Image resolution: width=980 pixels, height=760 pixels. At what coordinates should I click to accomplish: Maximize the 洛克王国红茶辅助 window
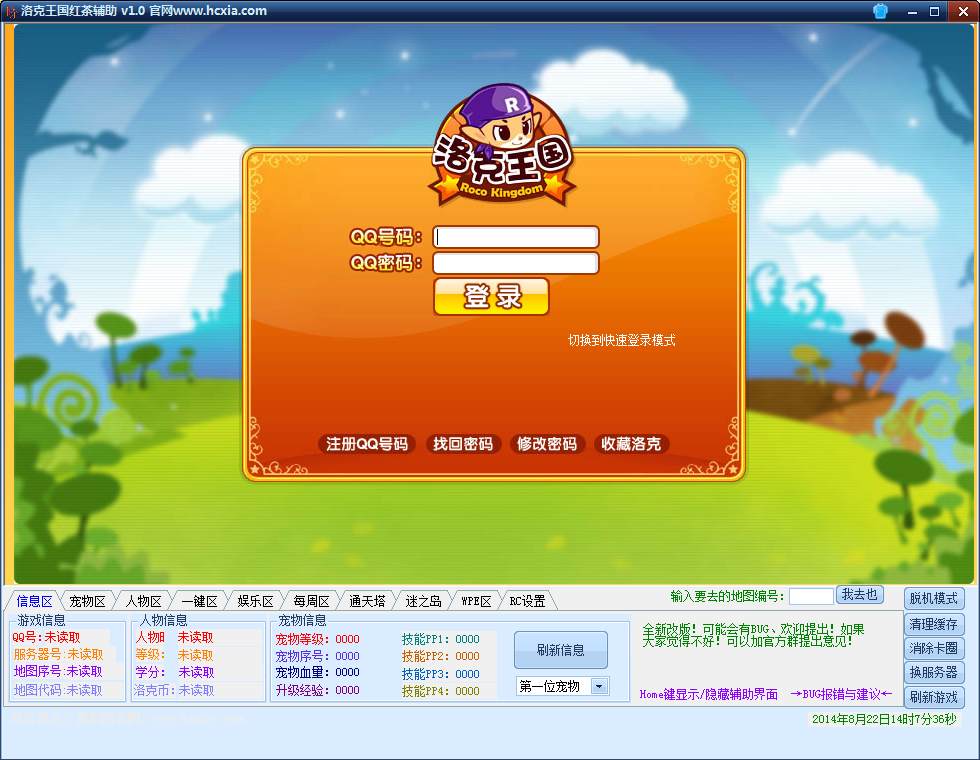pyautogui.click(x=934, y=11)
